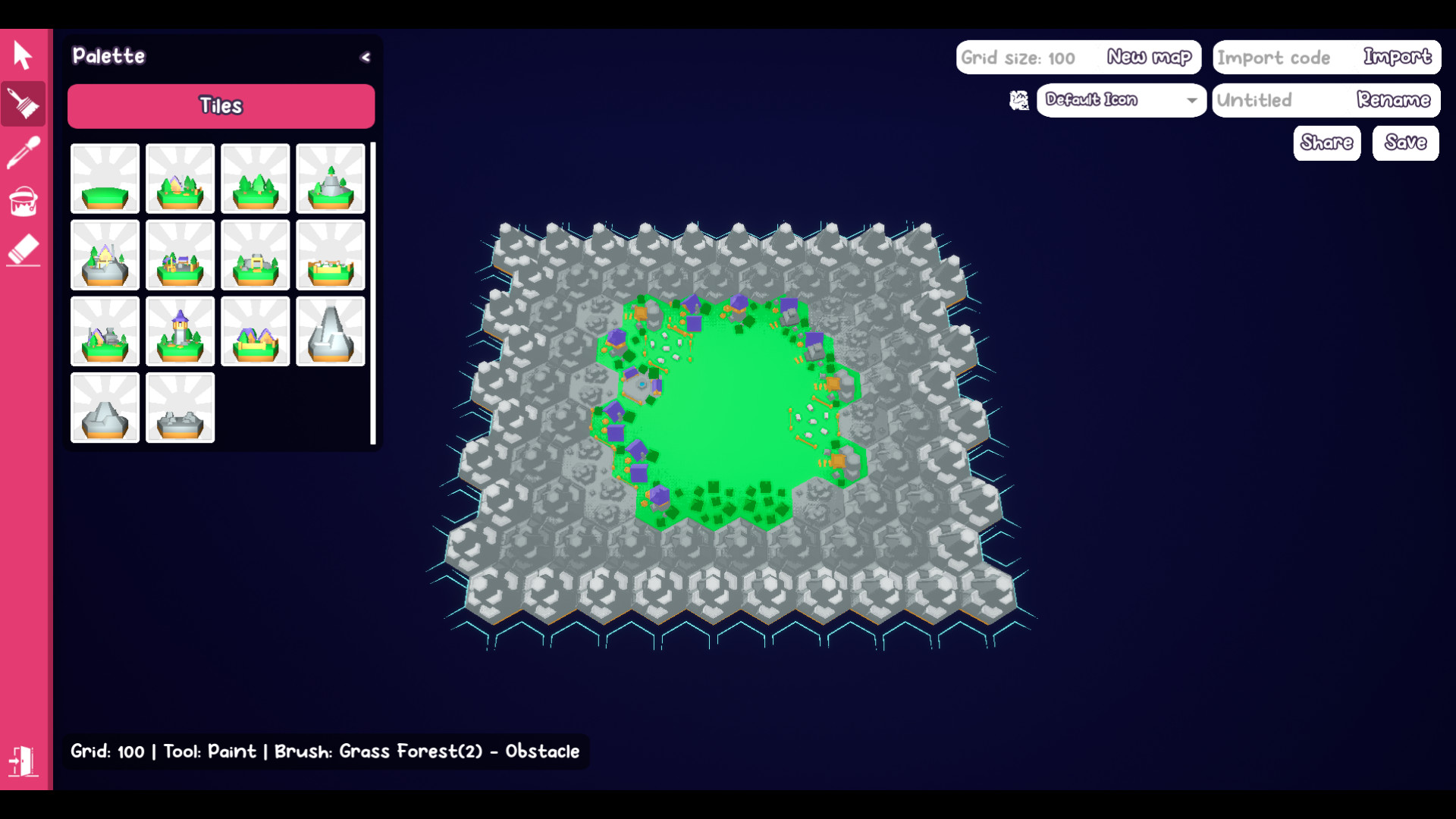Choose the rocky rubble tile
Screen dimensions: 1456x819
(180, 407)
